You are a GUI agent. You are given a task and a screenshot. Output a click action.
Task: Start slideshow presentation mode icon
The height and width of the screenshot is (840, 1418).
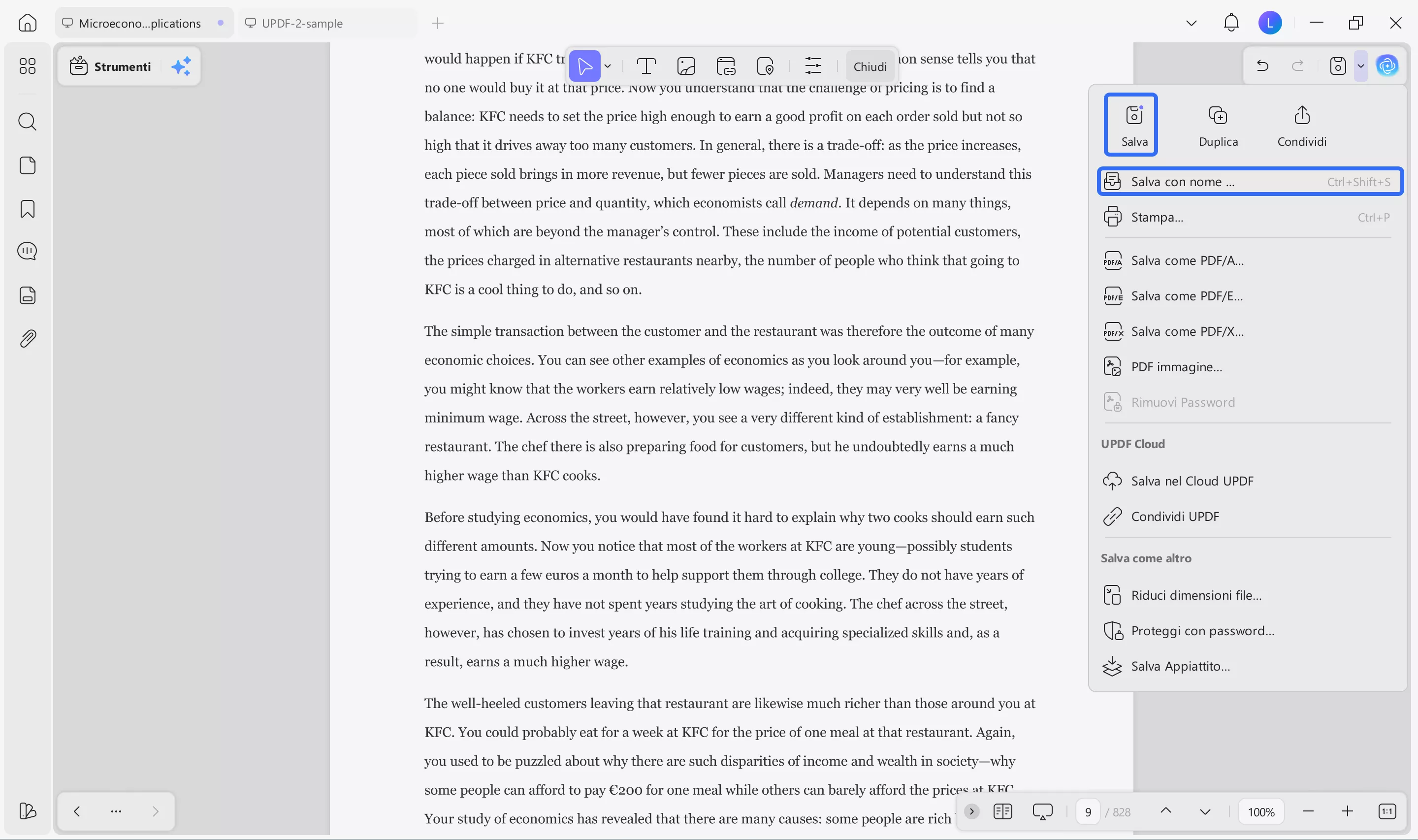click(x=1042, y=811)
